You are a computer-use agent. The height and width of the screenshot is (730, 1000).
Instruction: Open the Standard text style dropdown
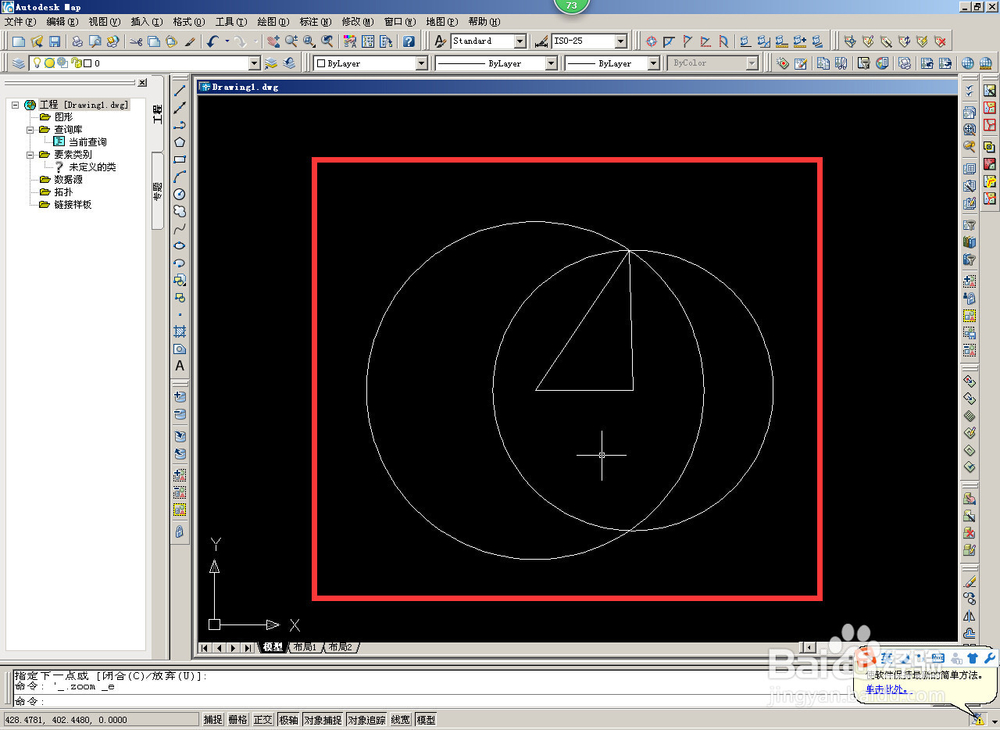[520, 41]
